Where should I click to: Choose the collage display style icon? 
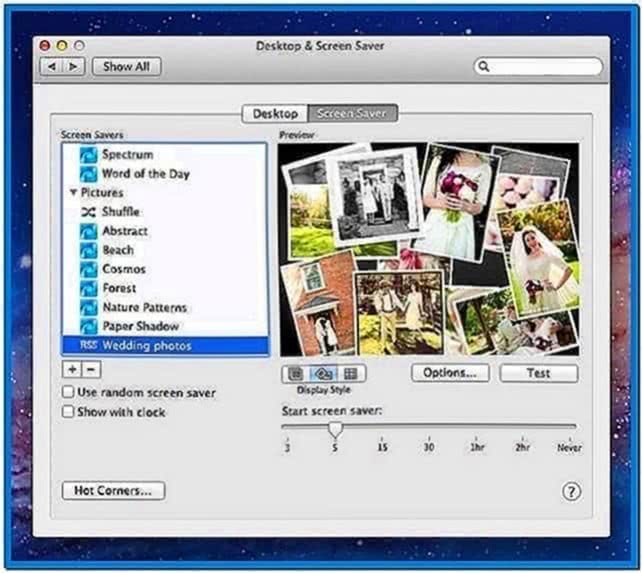pos(323,374)
